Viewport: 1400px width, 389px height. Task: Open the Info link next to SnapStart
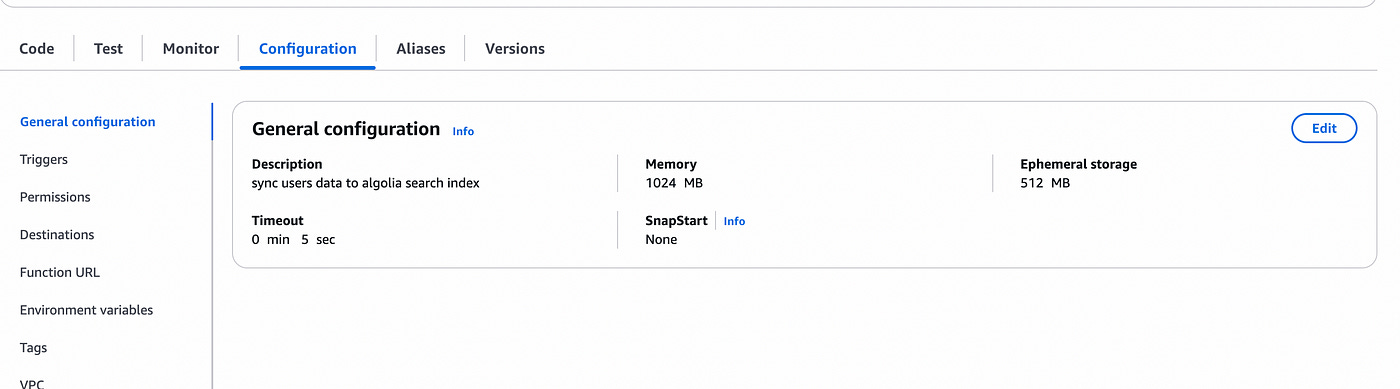(x=734, y=221)
